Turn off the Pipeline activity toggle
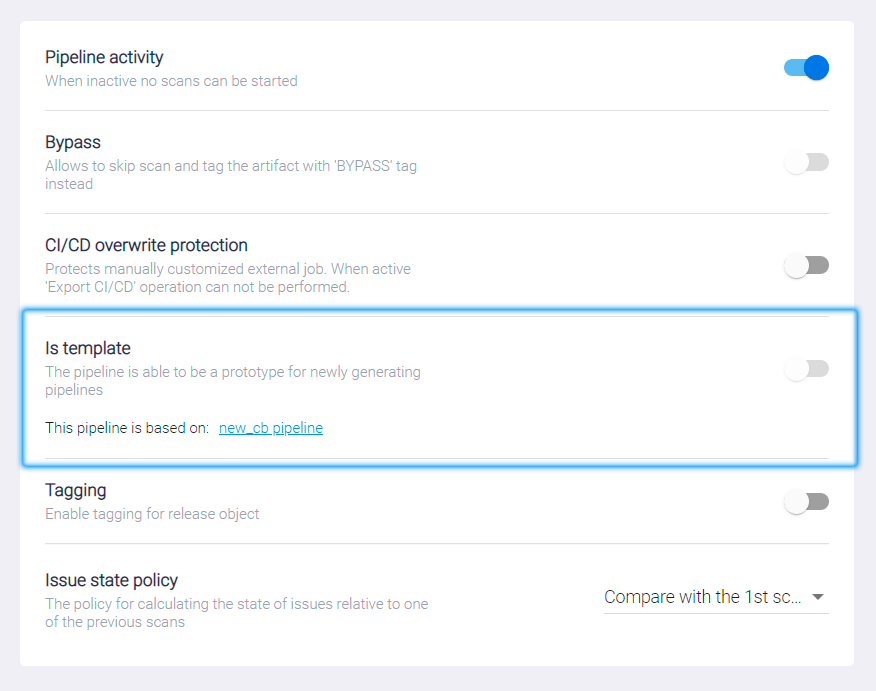 click(x=806, y=68)
